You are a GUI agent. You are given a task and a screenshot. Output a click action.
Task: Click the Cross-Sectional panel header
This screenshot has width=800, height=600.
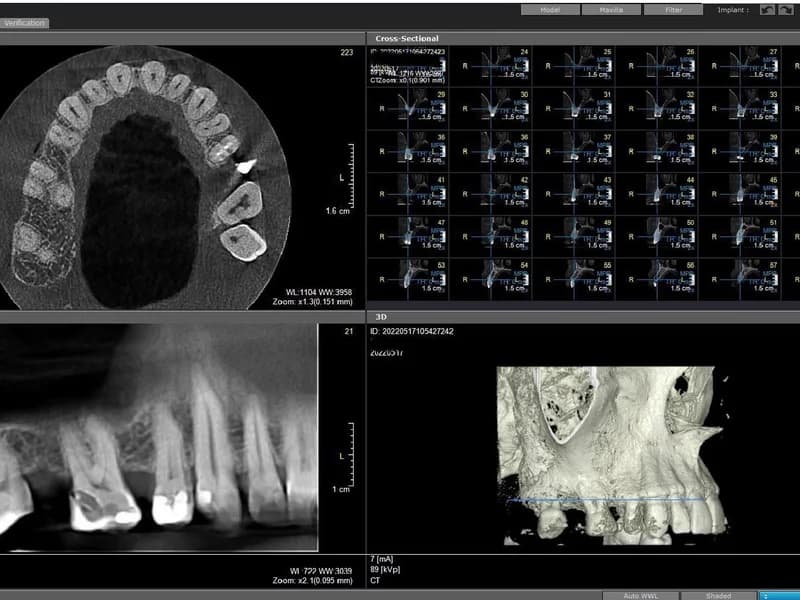(410, 38)
